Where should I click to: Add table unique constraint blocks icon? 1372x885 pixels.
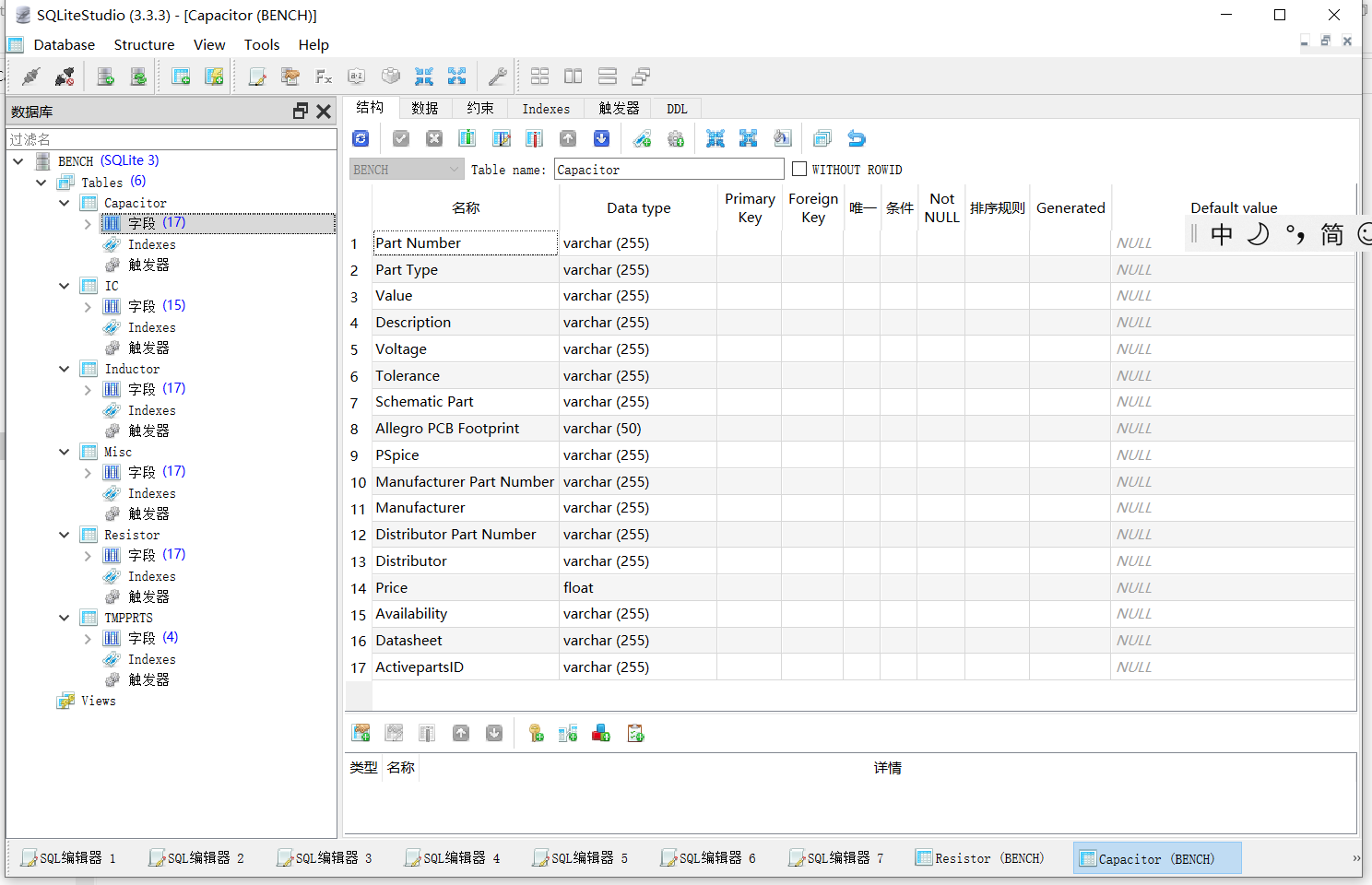pos(601,733)
